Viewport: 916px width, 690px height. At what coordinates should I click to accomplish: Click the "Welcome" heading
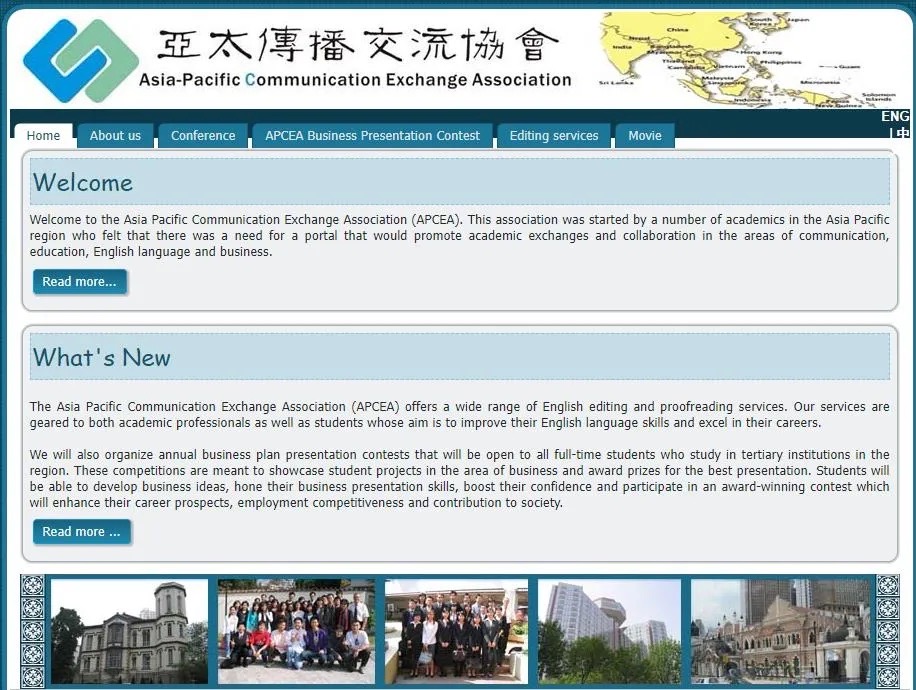pos(83,183)
